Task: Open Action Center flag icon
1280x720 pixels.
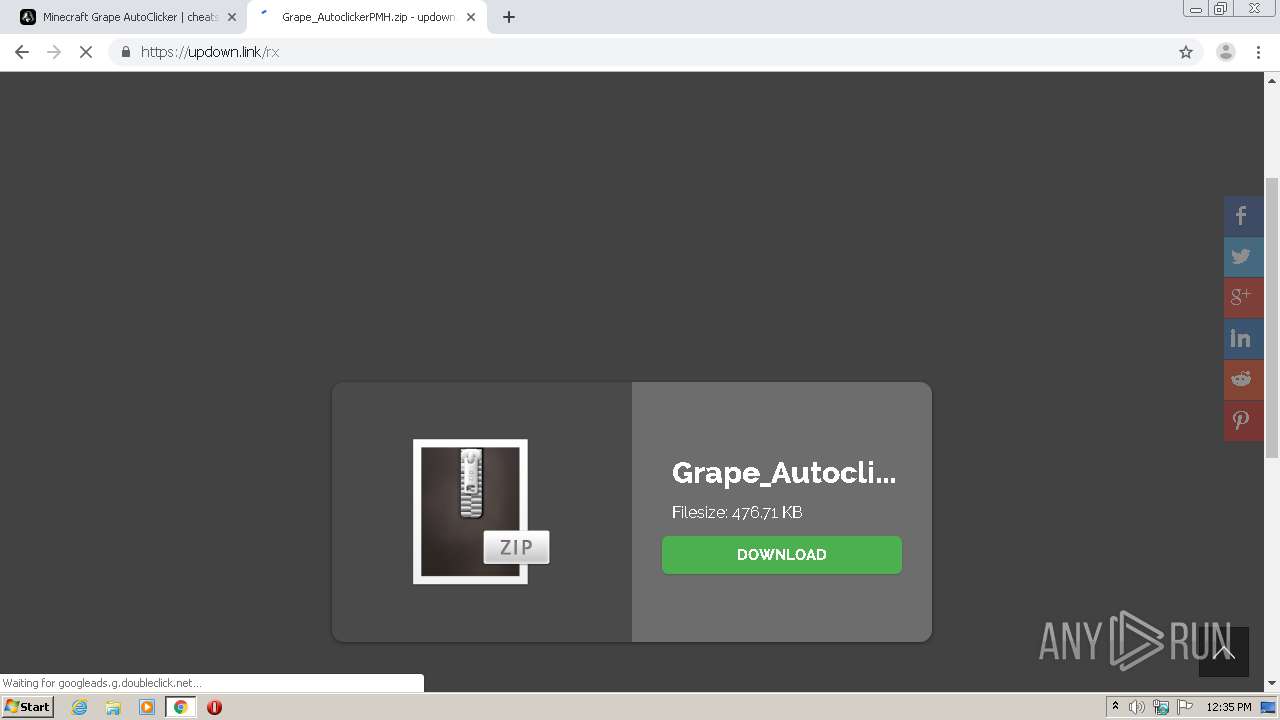Action: [x=1185, y=707]
